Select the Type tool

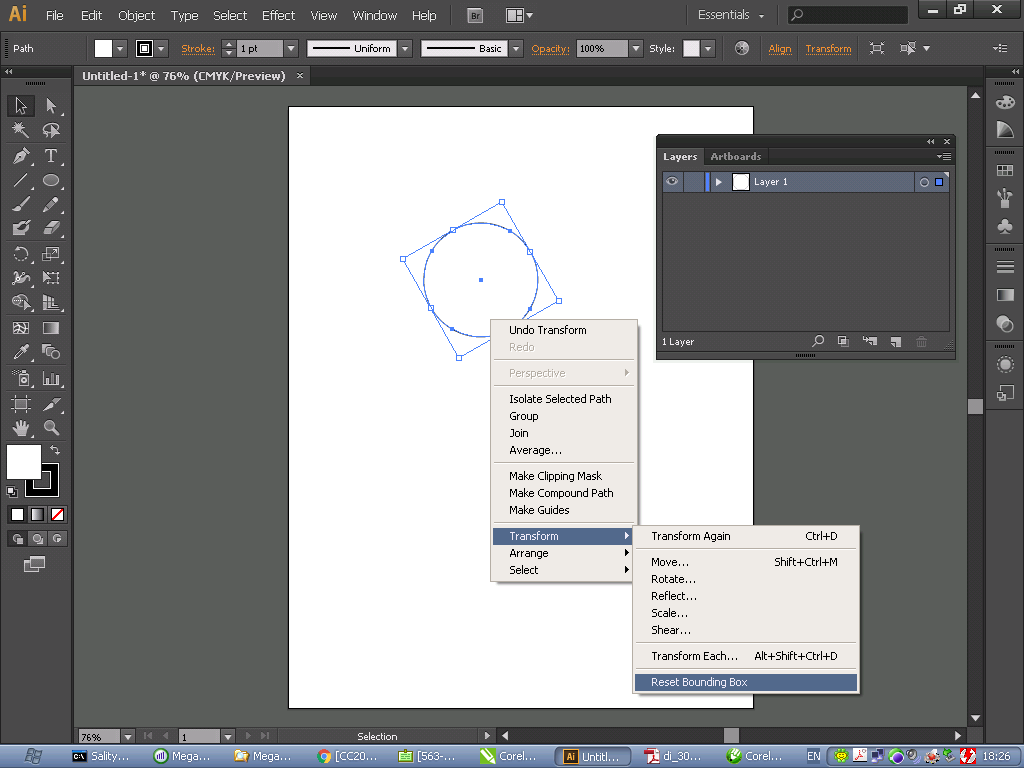(51, 156)
